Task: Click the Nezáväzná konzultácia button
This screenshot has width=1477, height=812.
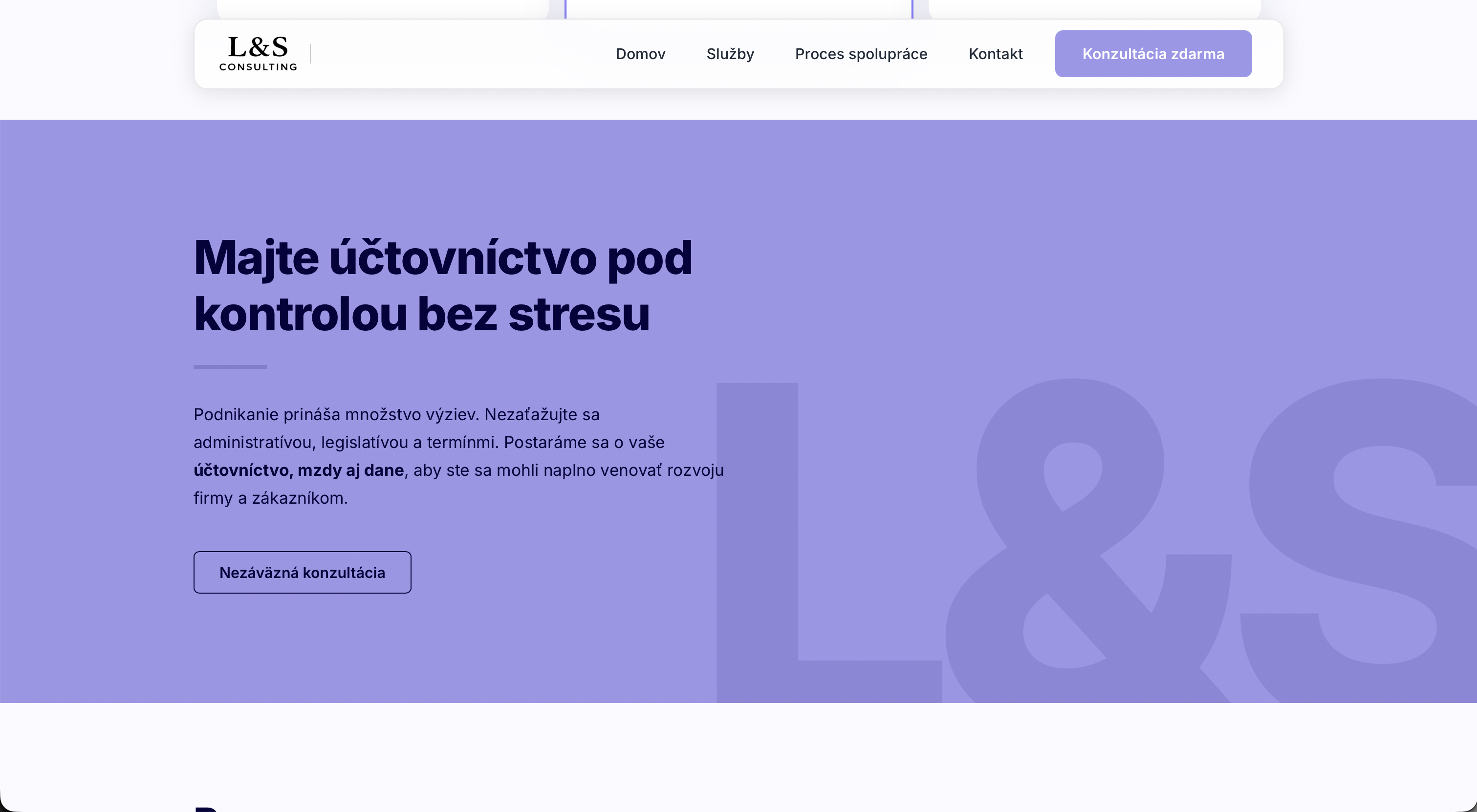Action: coord(302,573)
